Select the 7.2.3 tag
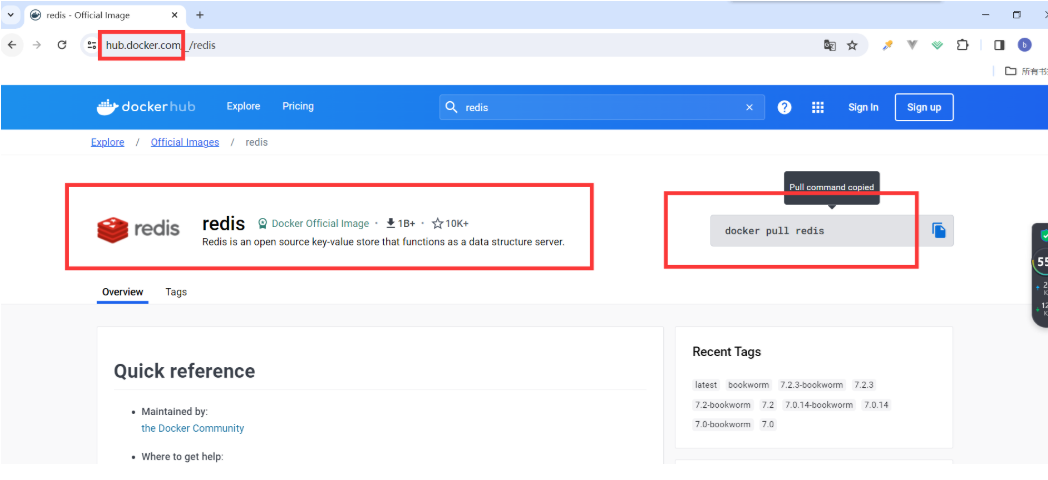The width and height of the screenshot is (1048, 480). (x=864, y=385)
